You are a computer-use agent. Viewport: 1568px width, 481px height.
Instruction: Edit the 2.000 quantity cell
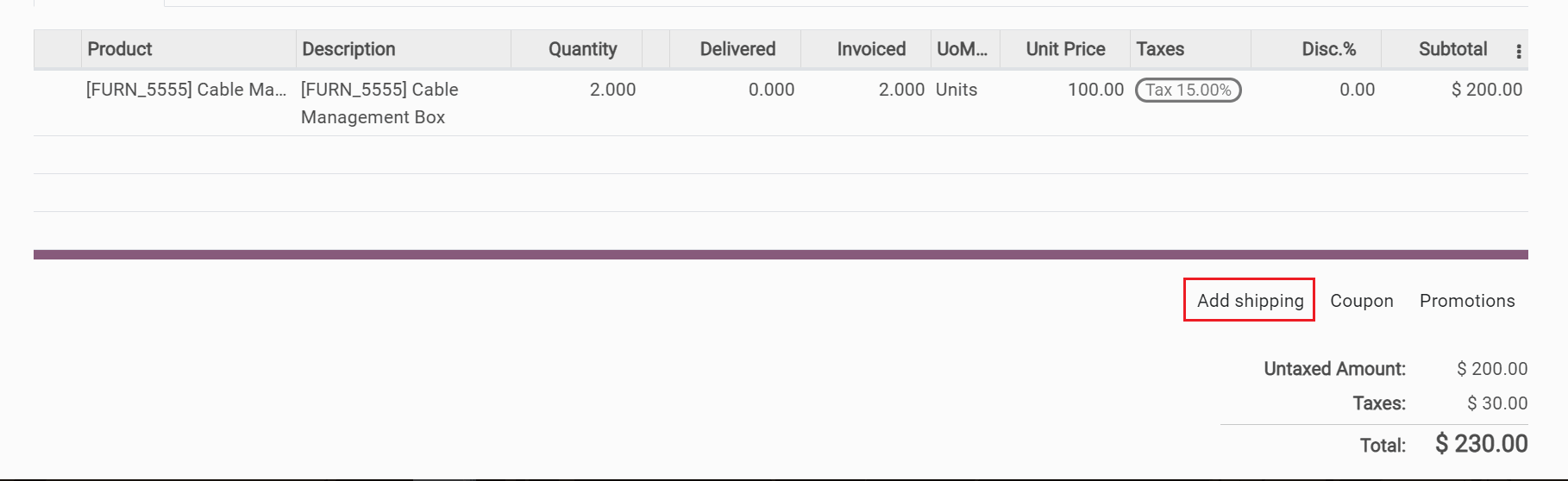tap(612, 90)
